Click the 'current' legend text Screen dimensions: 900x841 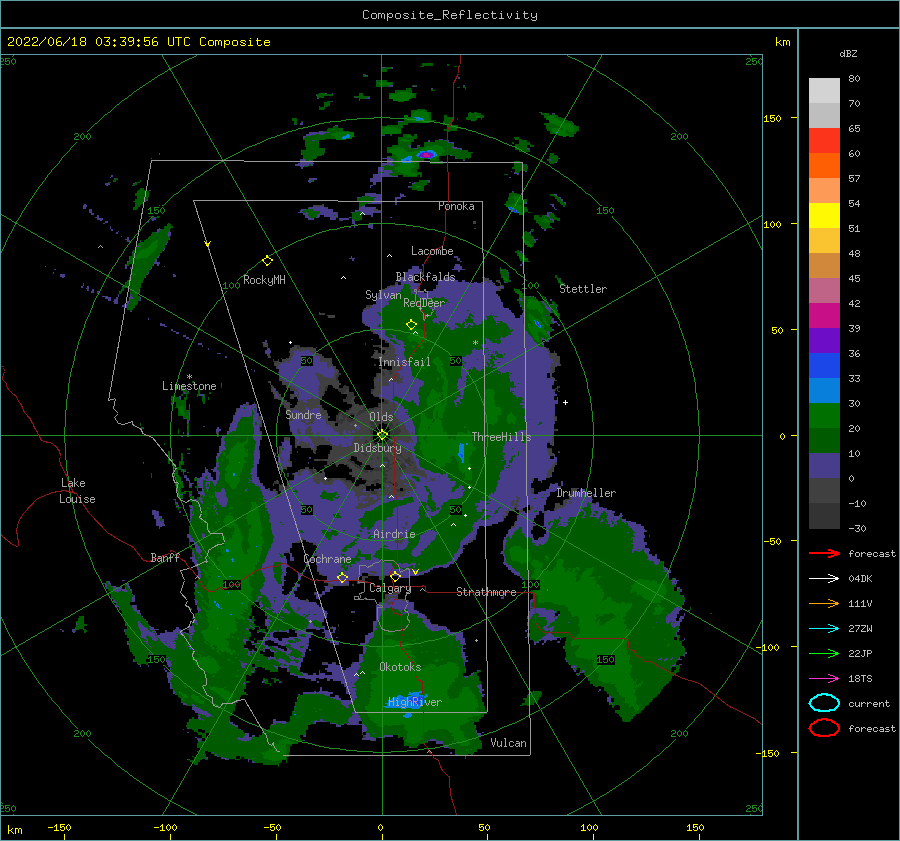869,703
